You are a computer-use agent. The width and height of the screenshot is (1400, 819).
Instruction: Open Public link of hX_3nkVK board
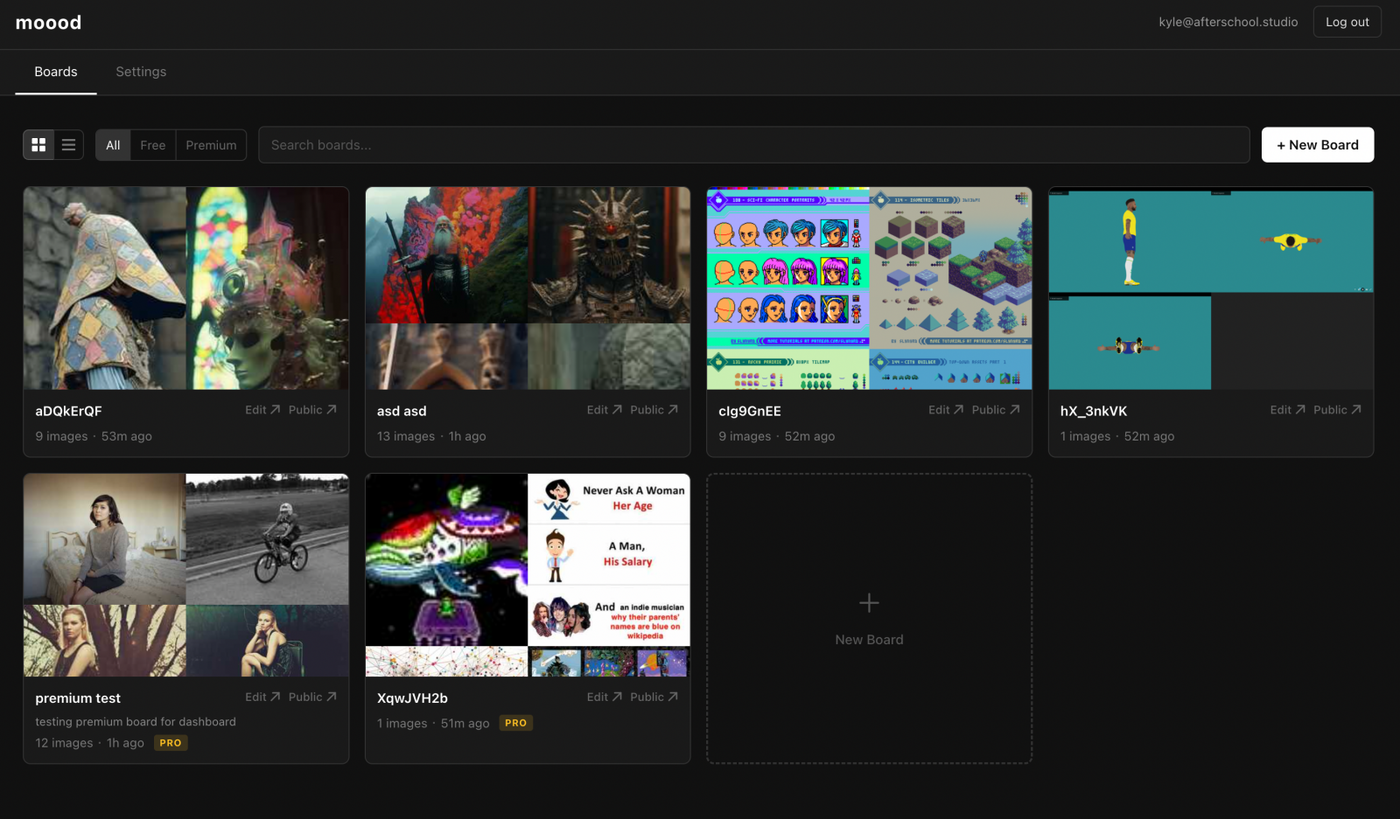[x=1336, y=410]
